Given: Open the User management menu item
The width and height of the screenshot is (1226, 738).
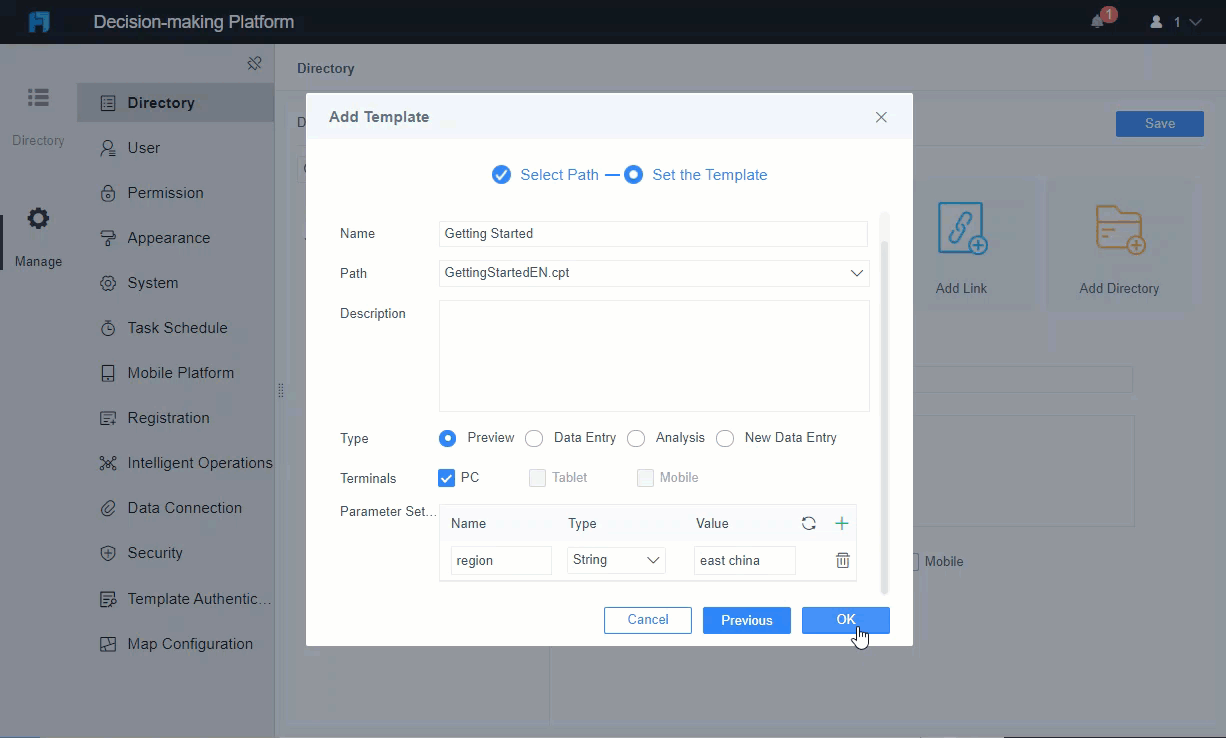Looking at the screenshot, I should coord(175,148).
